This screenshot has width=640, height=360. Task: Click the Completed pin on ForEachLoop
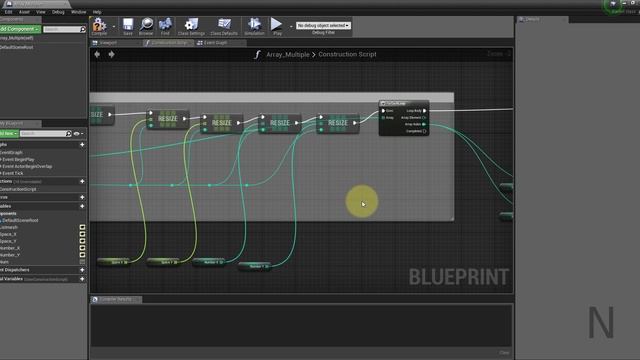tap(424, 131)
